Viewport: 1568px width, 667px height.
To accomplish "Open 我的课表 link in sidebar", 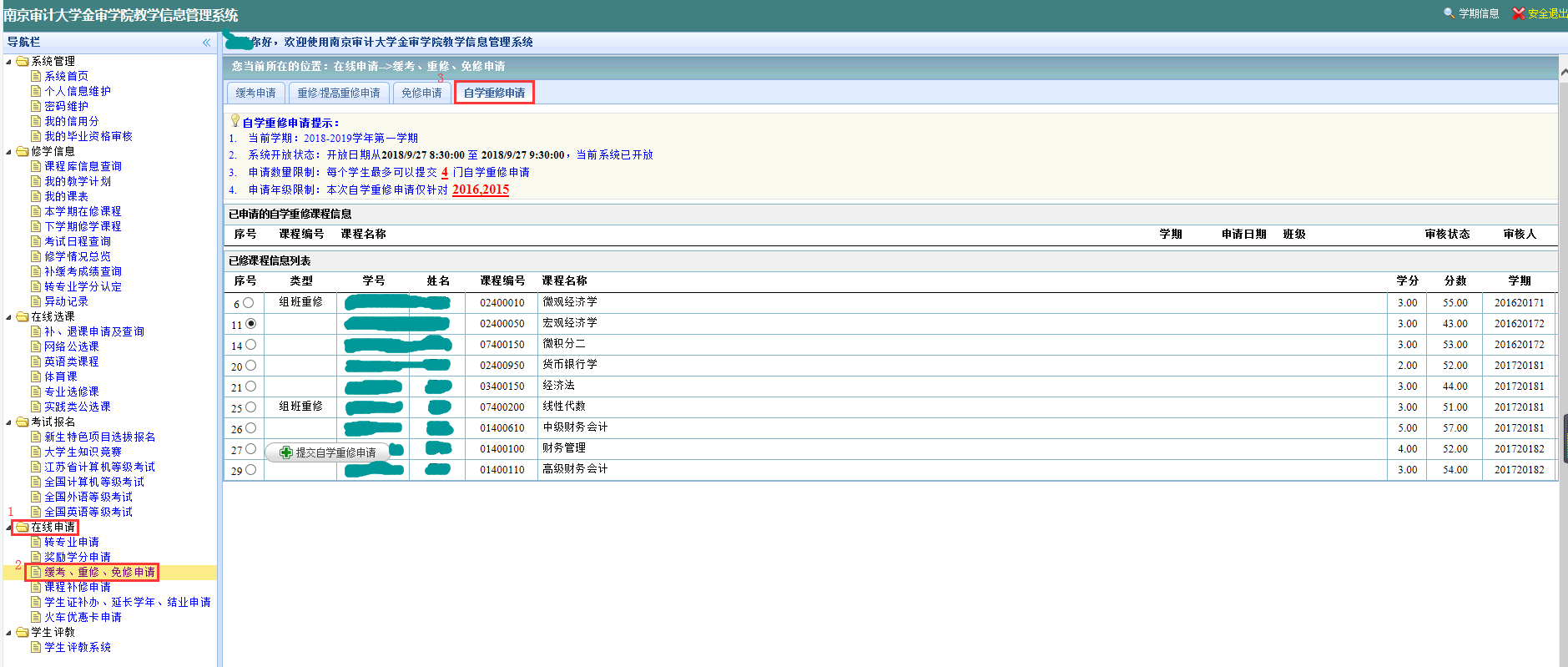I will point(66,196).
